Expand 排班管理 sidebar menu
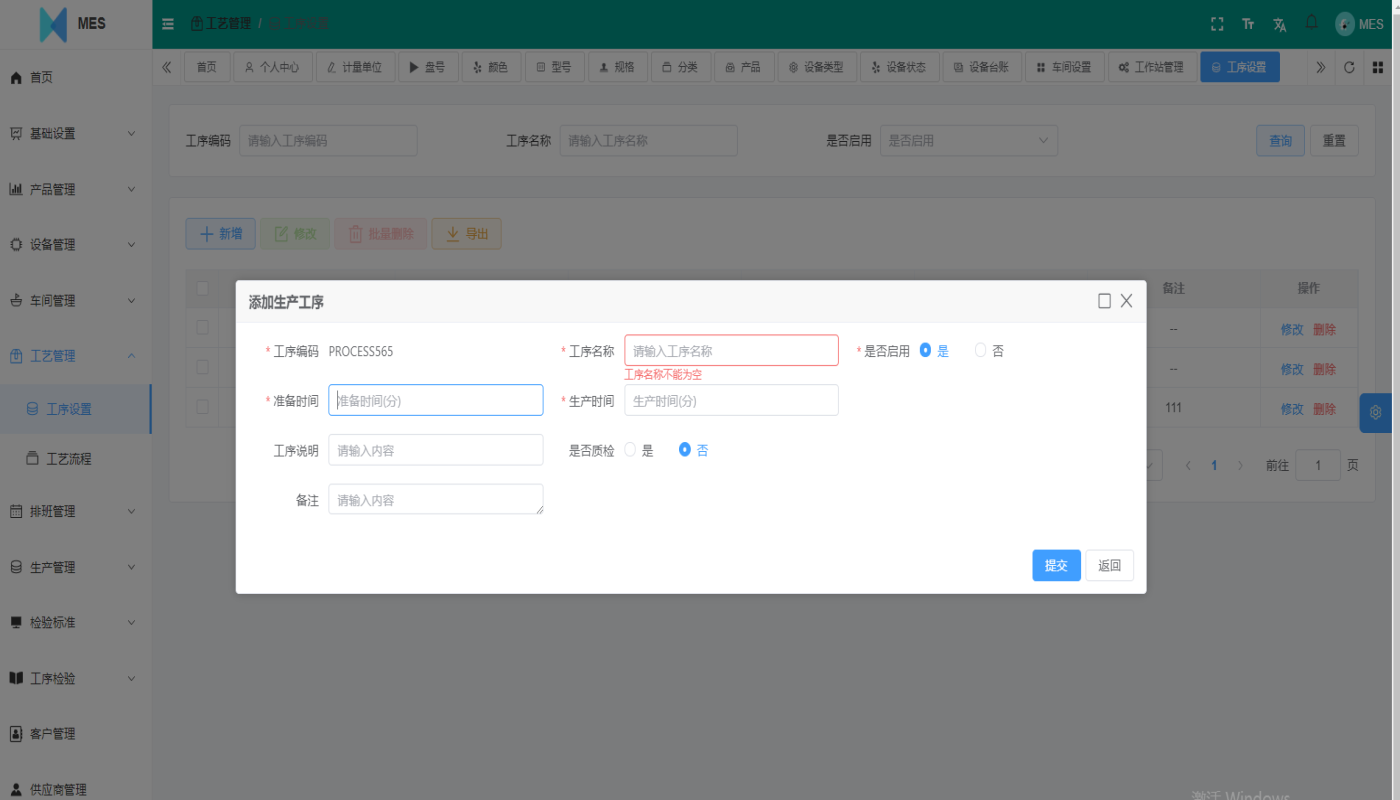Viewport: 1400px width, 800px height. (76, 511)
